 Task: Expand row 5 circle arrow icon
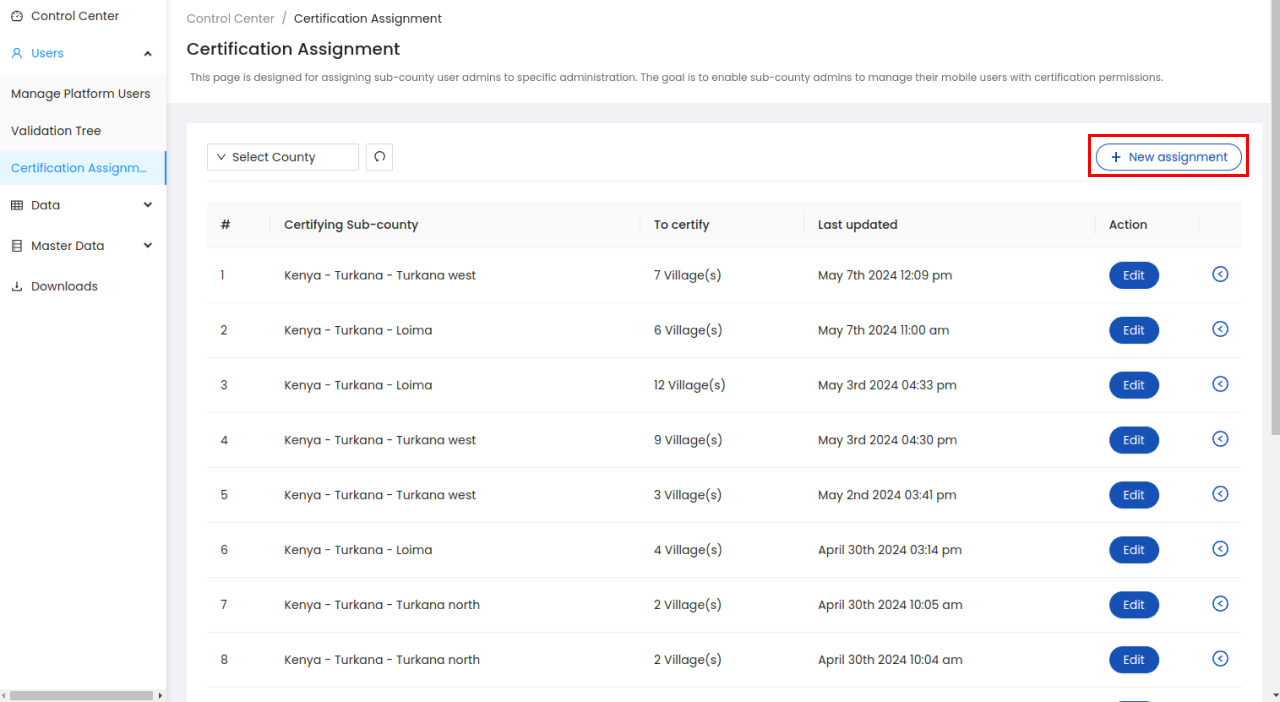(1220, 494)
